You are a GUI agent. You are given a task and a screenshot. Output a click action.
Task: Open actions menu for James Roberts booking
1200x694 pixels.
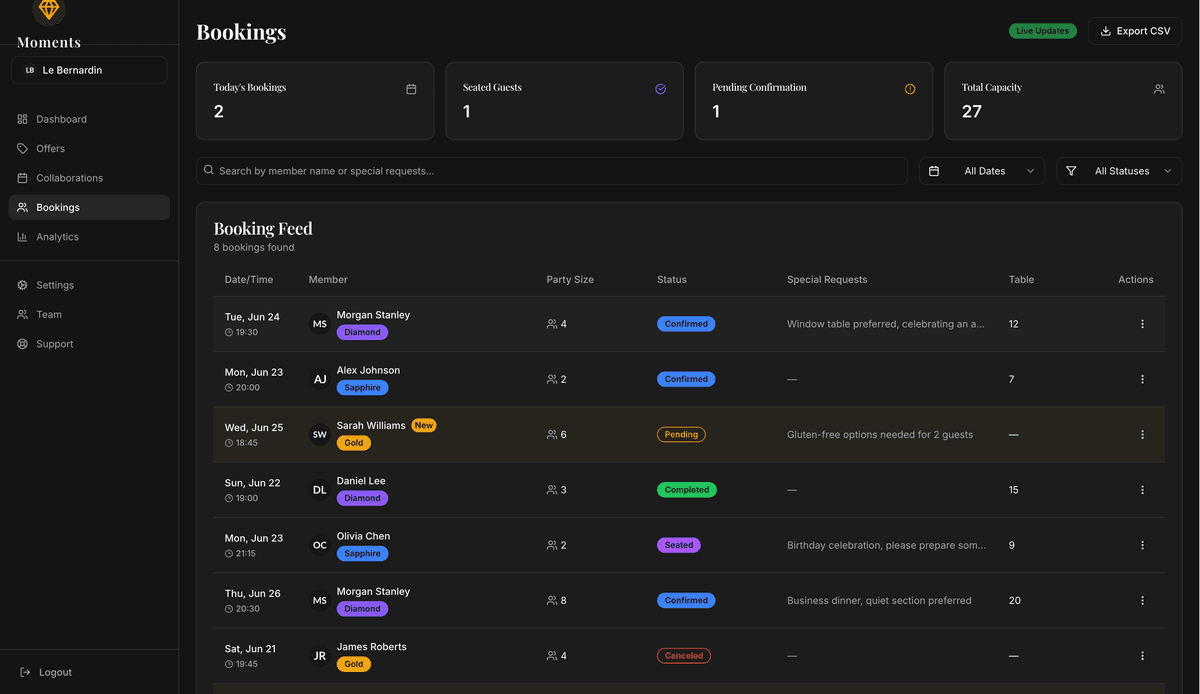(1142, 656)
